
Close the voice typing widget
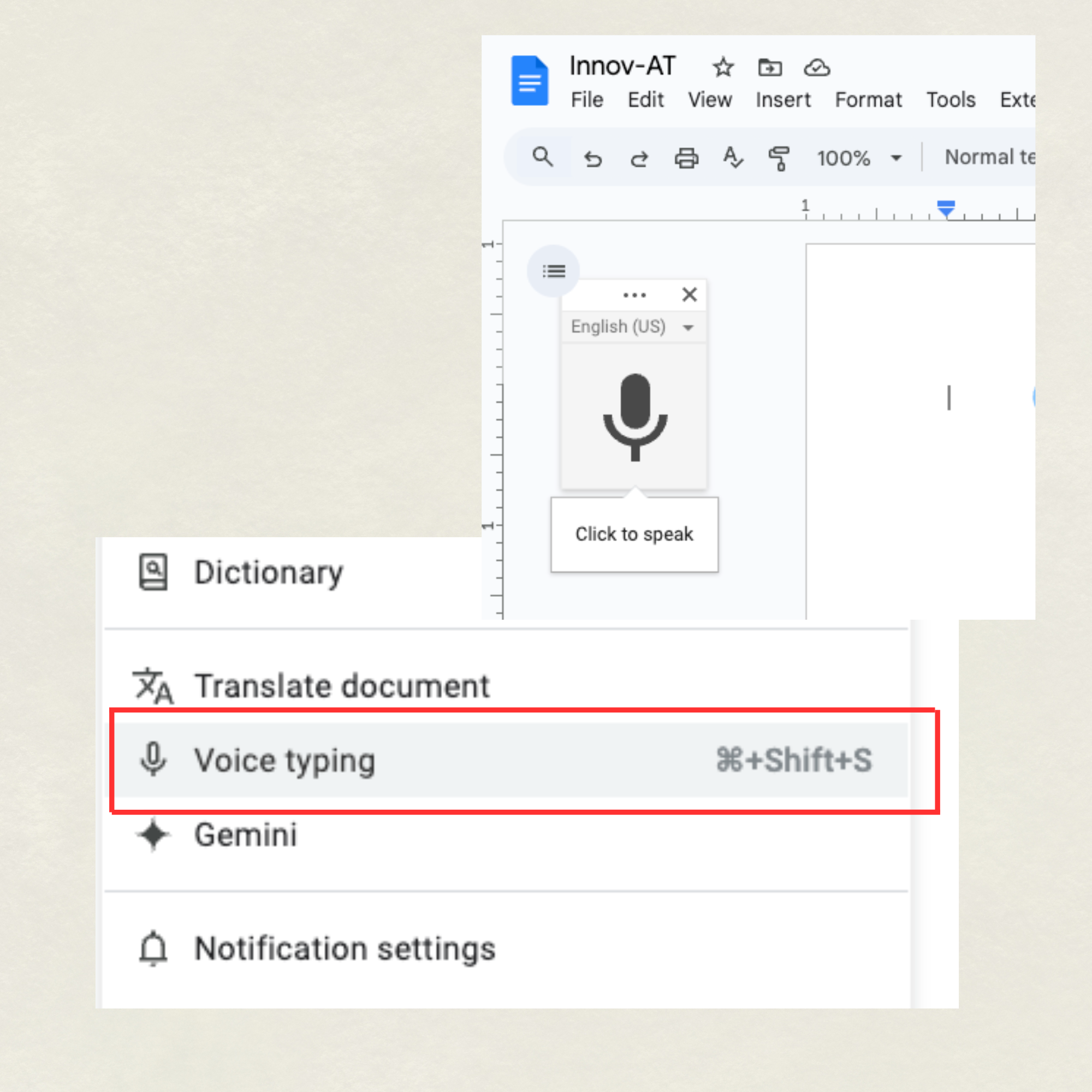coord(689,294)
